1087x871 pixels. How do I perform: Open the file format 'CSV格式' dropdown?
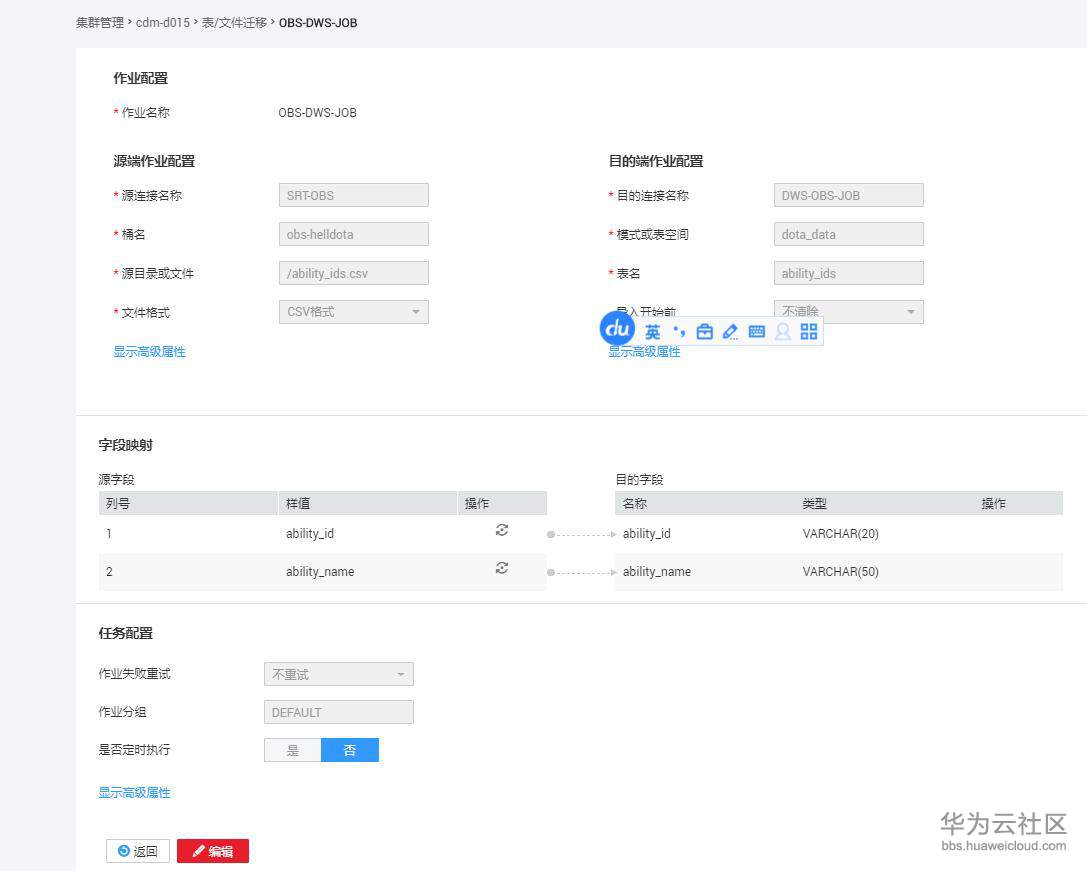pos(354,312)
